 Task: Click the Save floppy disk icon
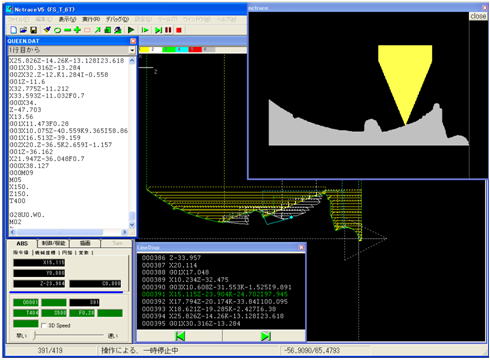click(33, 30)
